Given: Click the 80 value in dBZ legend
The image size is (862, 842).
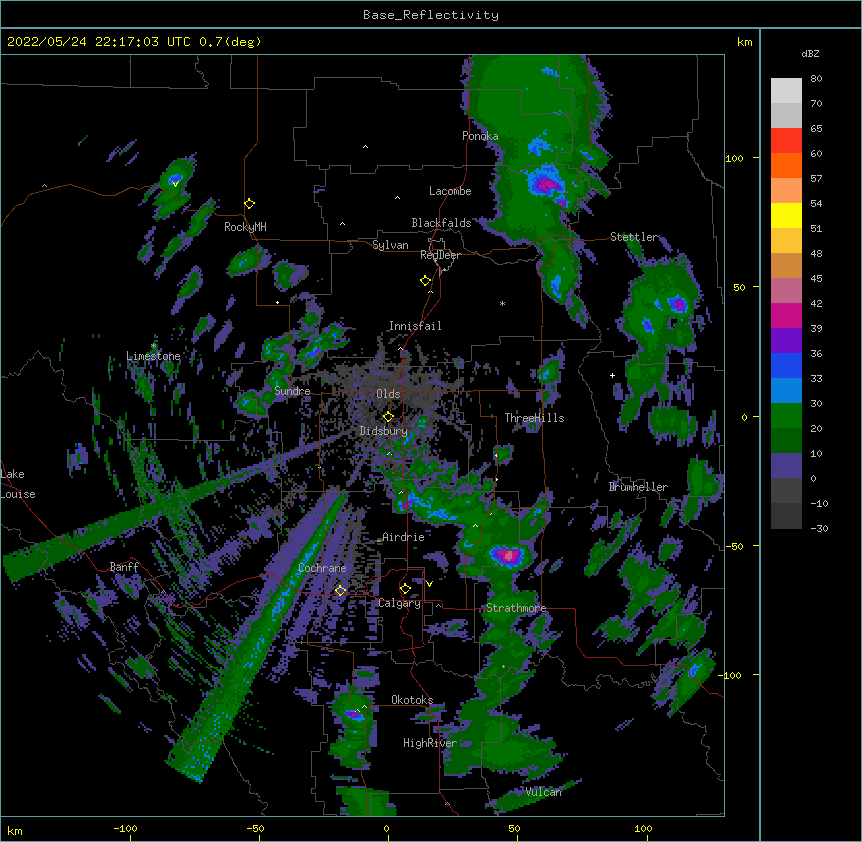Looking at the screenshot, I should [x=816, y=79].
